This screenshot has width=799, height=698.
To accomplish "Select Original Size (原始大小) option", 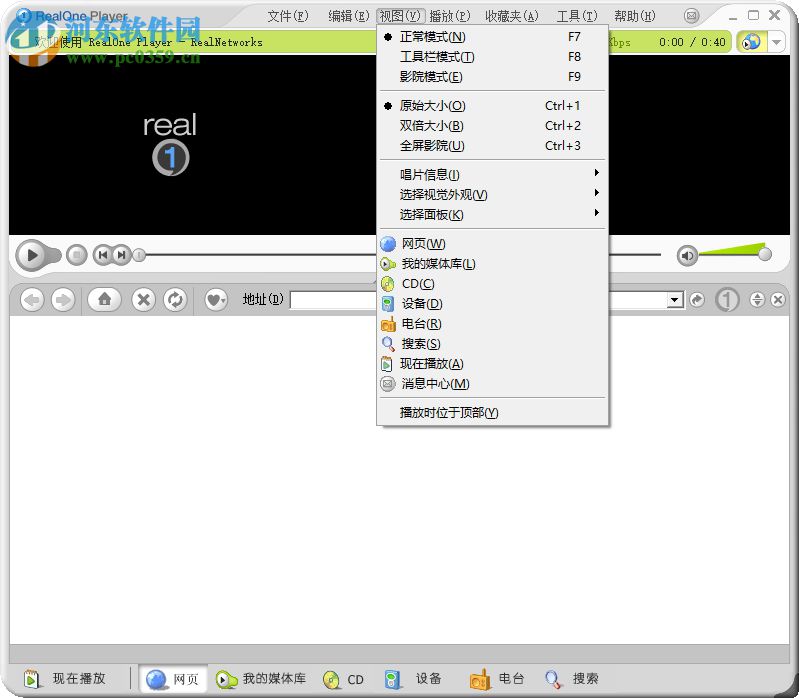I will click(493, 105).
